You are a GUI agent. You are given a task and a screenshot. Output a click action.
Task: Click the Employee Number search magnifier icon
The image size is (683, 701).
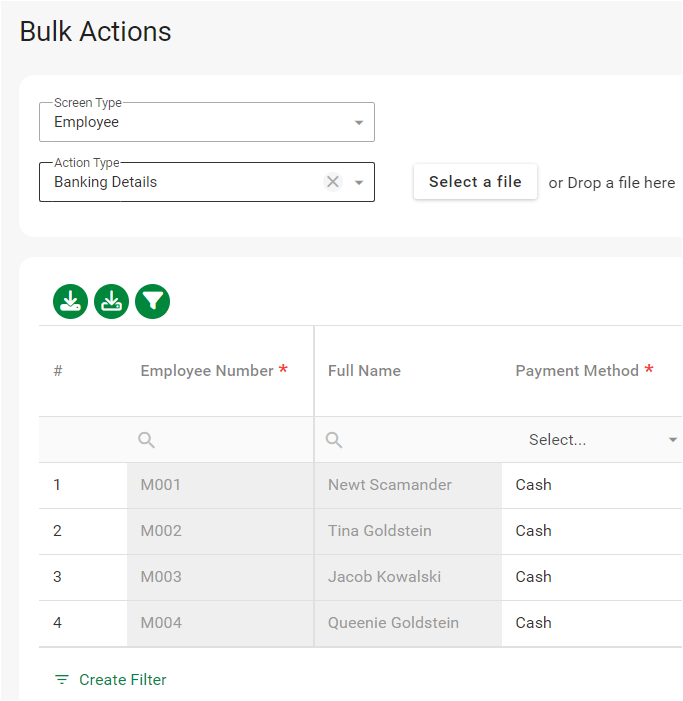pos(147,440)
